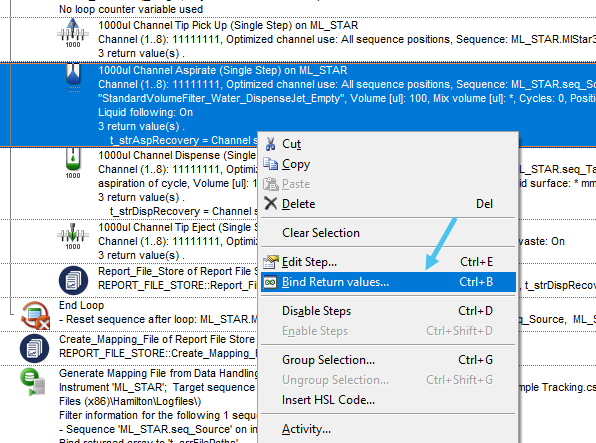596x443 pixels.
Task: Click the Report_File_Store step icon
Action: tap(73, 281)
